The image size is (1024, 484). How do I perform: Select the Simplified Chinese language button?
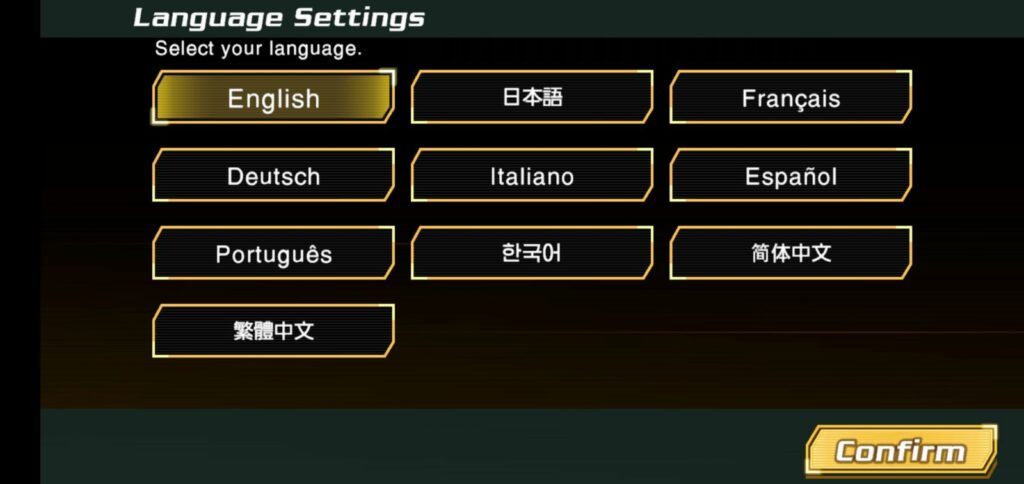pos(790,253)
